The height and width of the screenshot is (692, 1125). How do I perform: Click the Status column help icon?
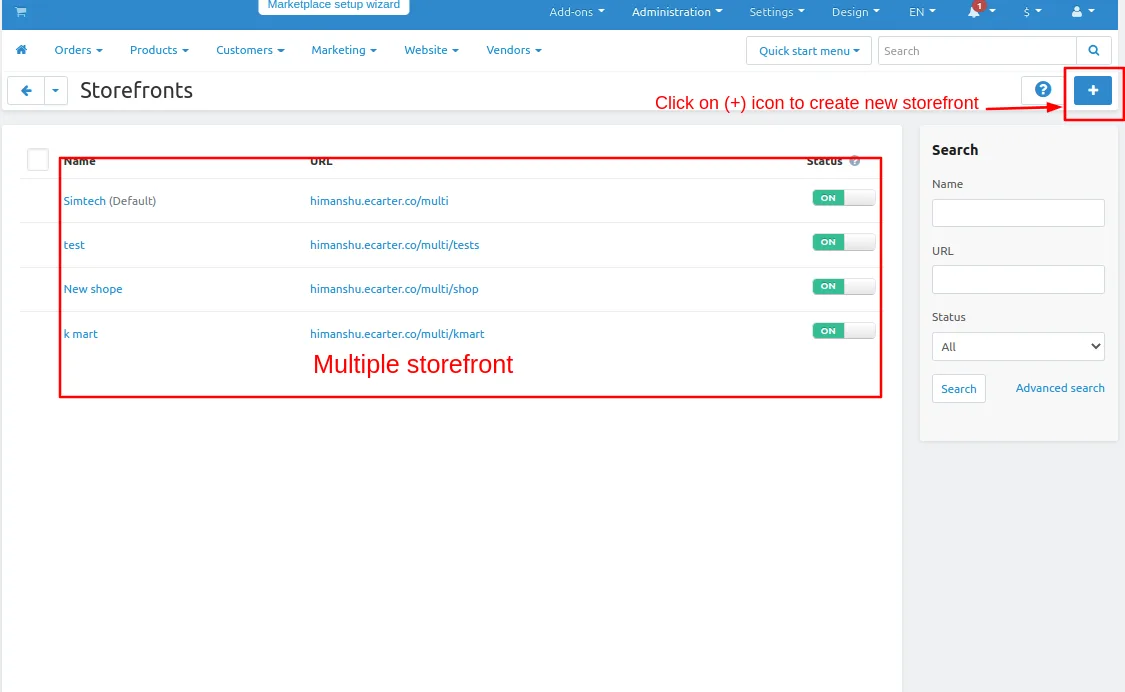[x=855, y=161]
